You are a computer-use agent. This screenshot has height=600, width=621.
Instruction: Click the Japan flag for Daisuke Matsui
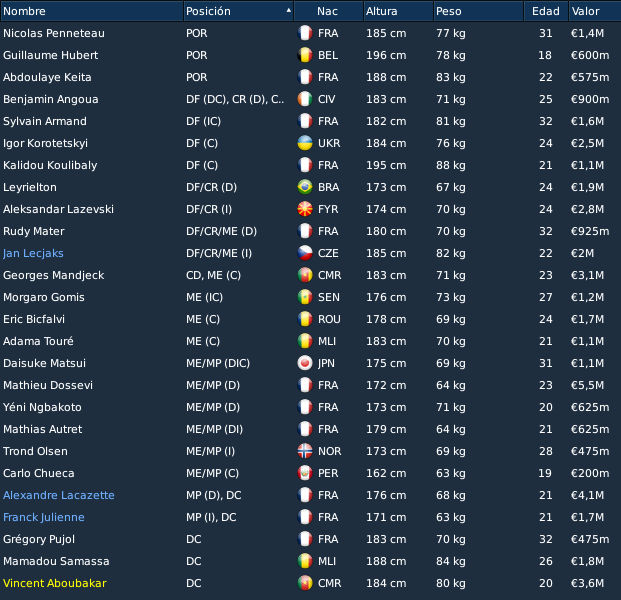[305, 363]
